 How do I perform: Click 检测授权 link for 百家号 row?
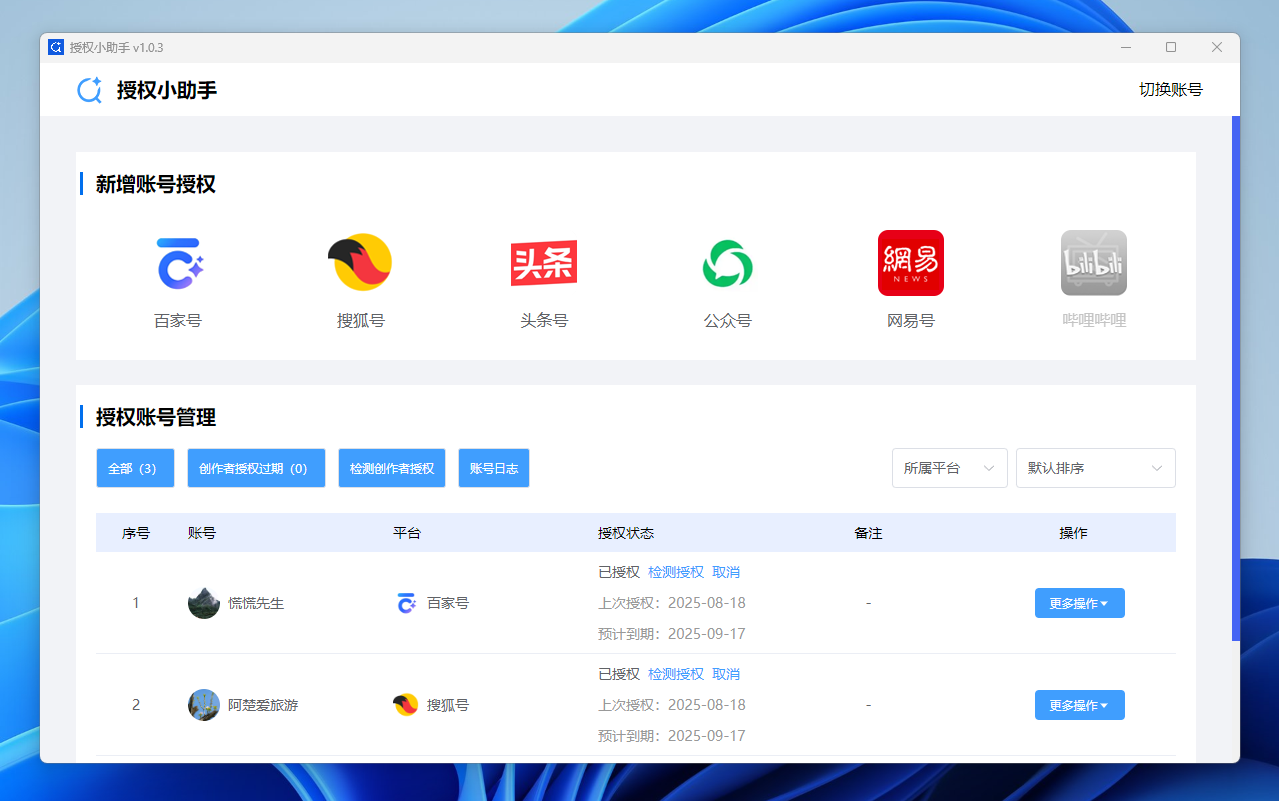coord(676,572)
